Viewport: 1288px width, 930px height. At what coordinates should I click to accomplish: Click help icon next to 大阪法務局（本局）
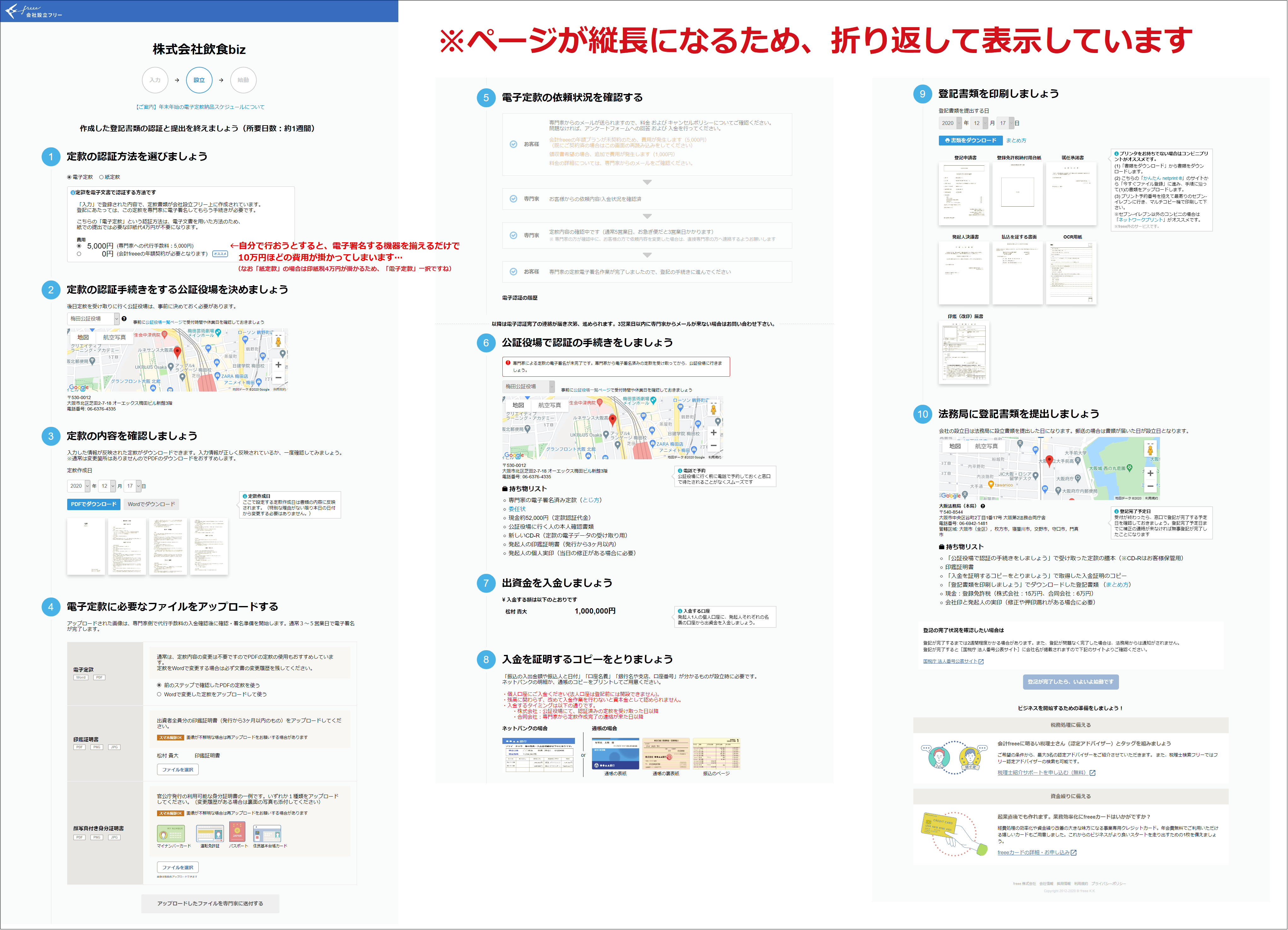point(982,506)
